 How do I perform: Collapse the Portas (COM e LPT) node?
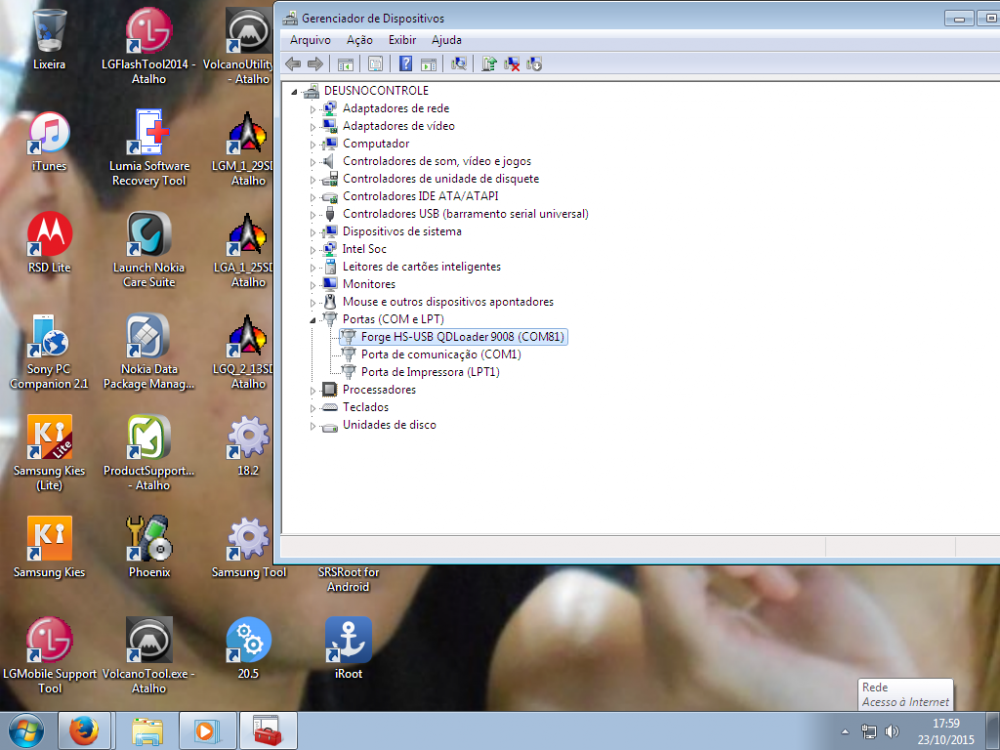click(312, 320)
